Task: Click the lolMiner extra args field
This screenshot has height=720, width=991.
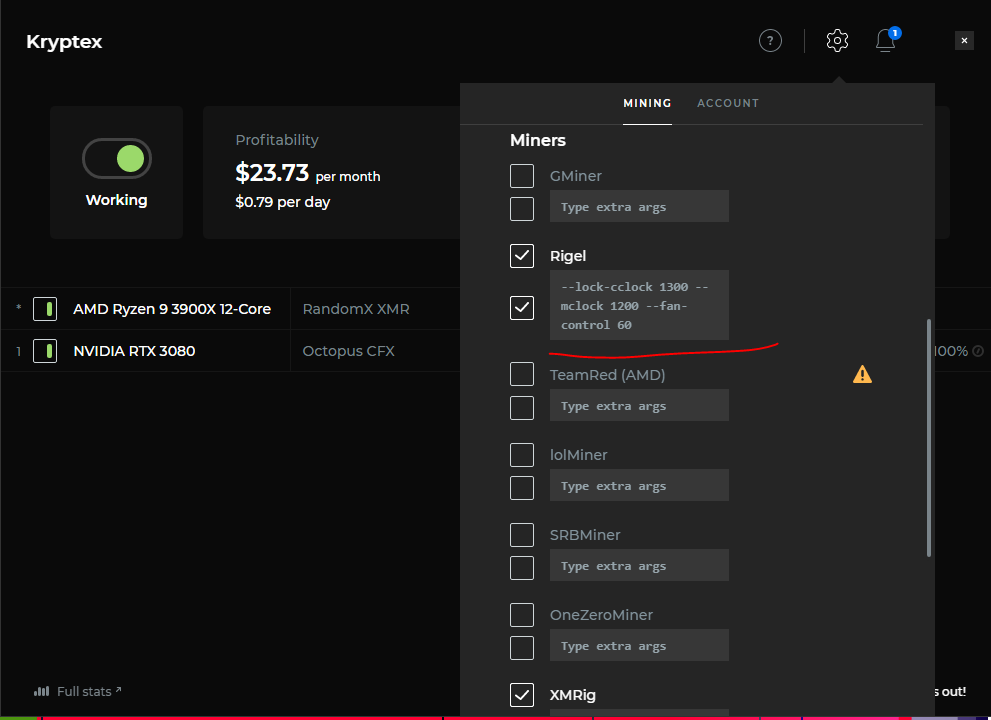Action: pyautogui.click(x=639, y=485)
